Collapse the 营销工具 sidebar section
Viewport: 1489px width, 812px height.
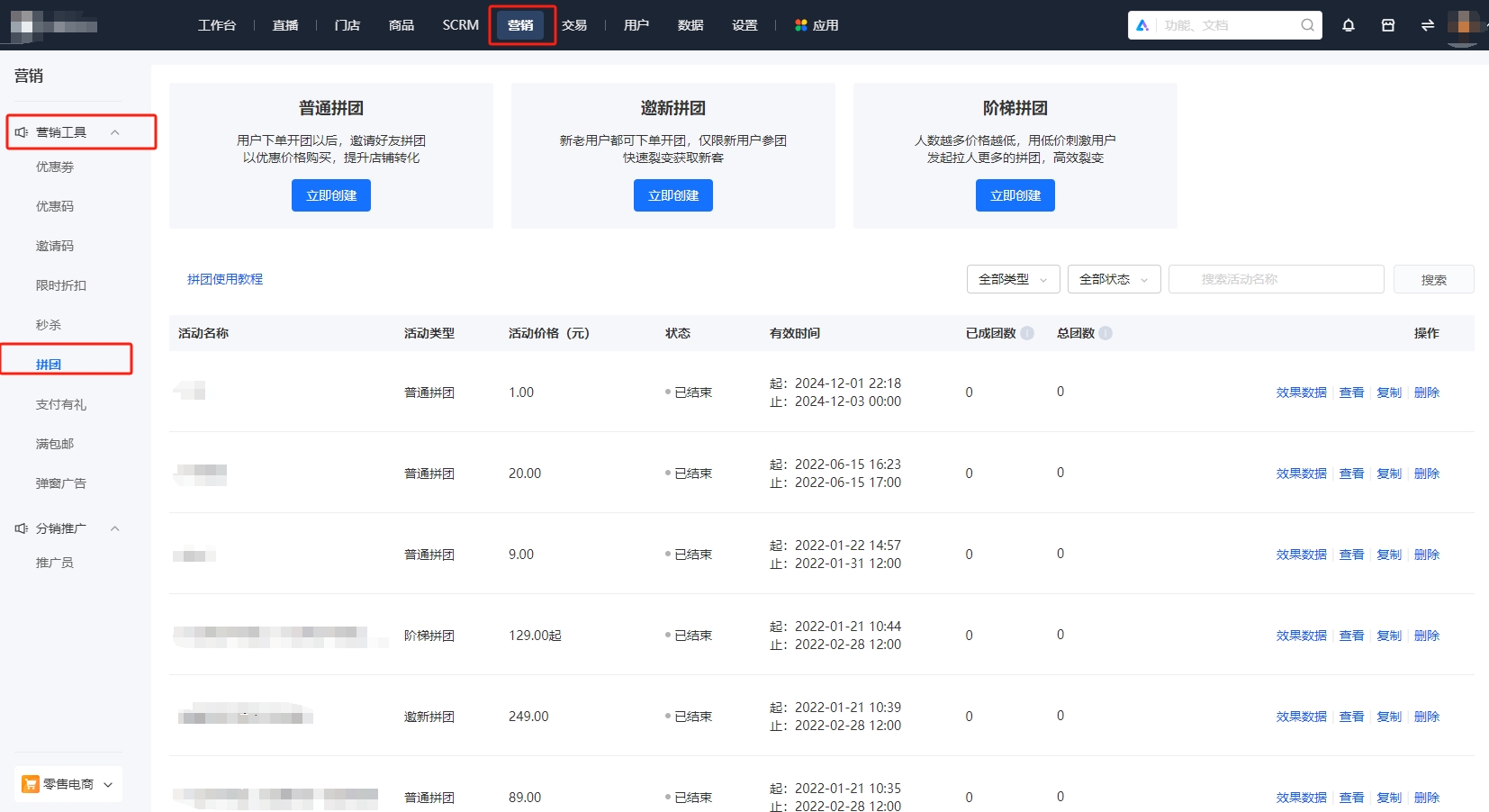click(x=114, y=131)
